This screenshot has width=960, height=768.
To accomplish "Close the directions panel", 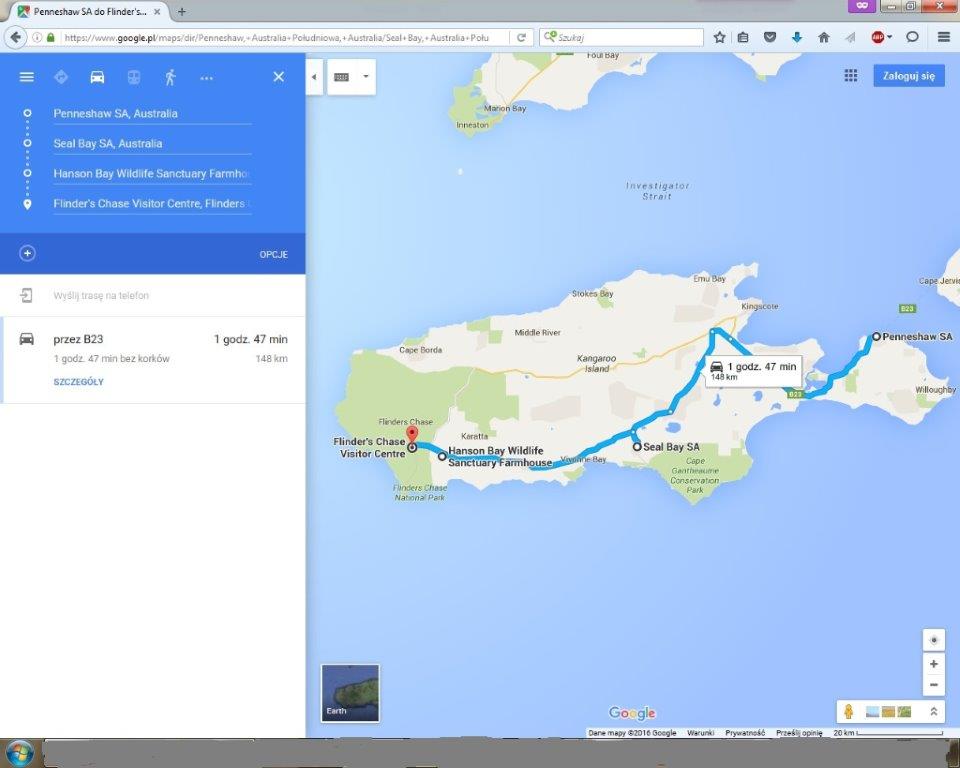I will click(x=279, y=77).
